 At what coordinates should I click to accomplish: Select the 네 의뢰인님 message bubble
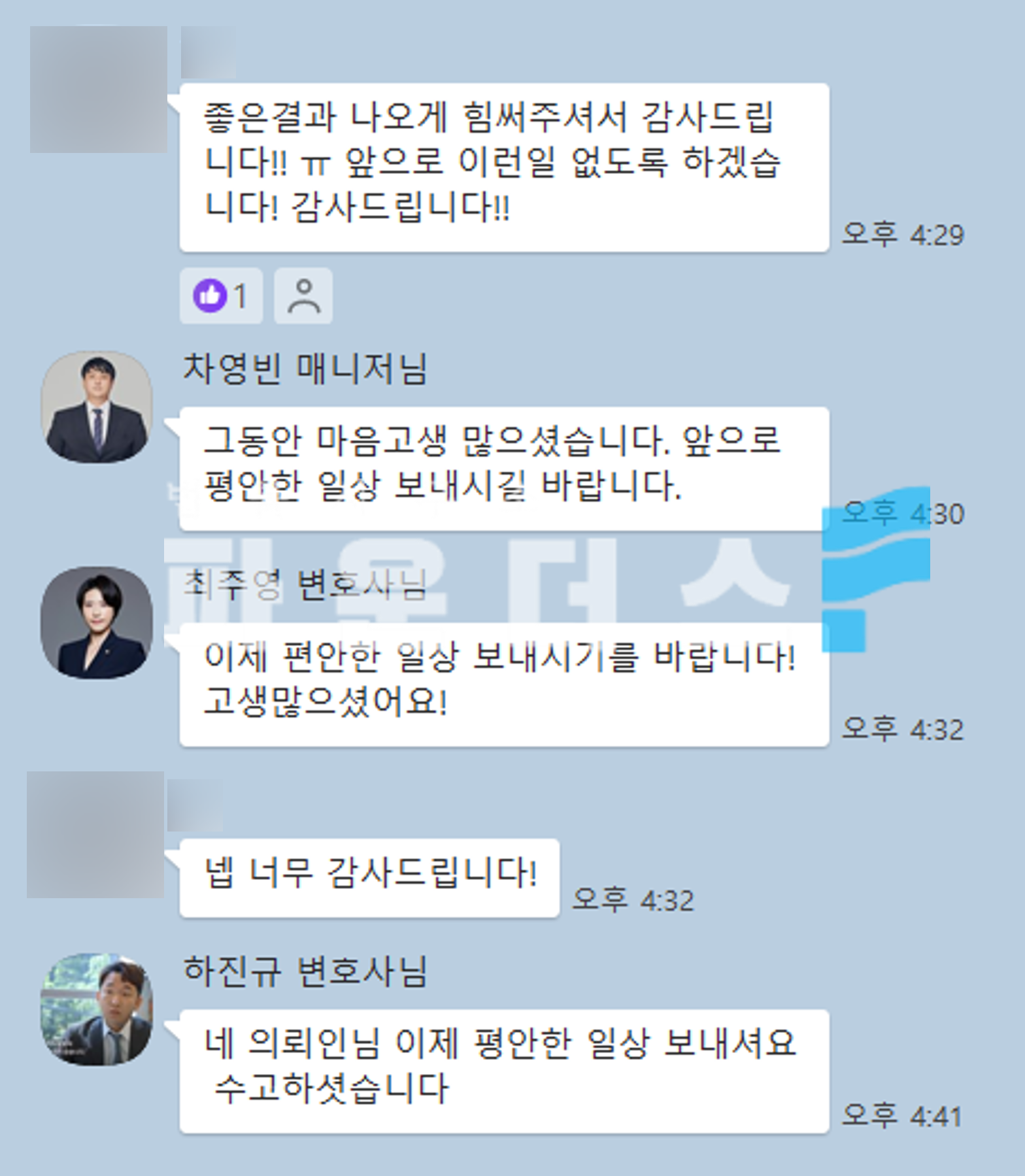[x=504, y=1071]
